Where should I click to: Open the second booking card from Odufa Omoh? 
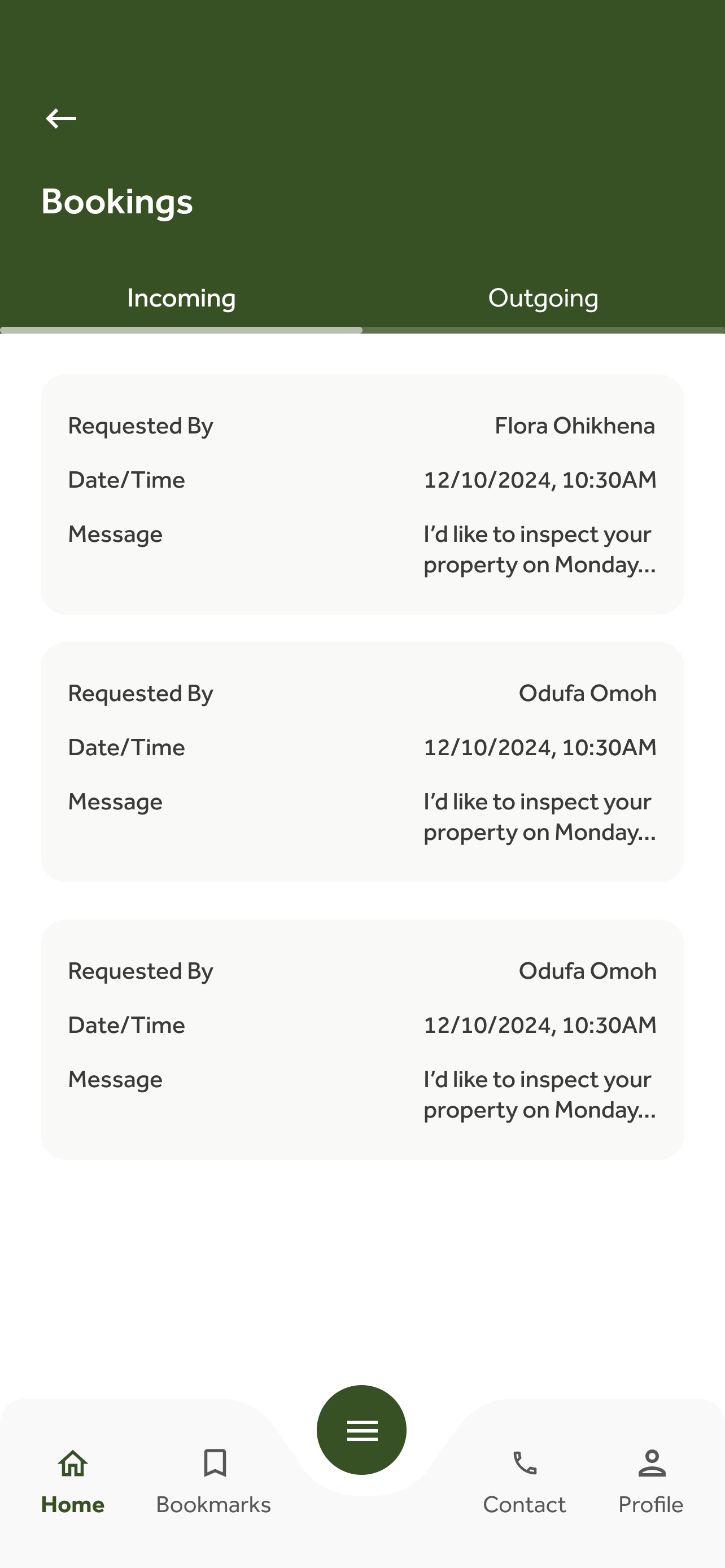pyautogui.click(x=362, y=761)
